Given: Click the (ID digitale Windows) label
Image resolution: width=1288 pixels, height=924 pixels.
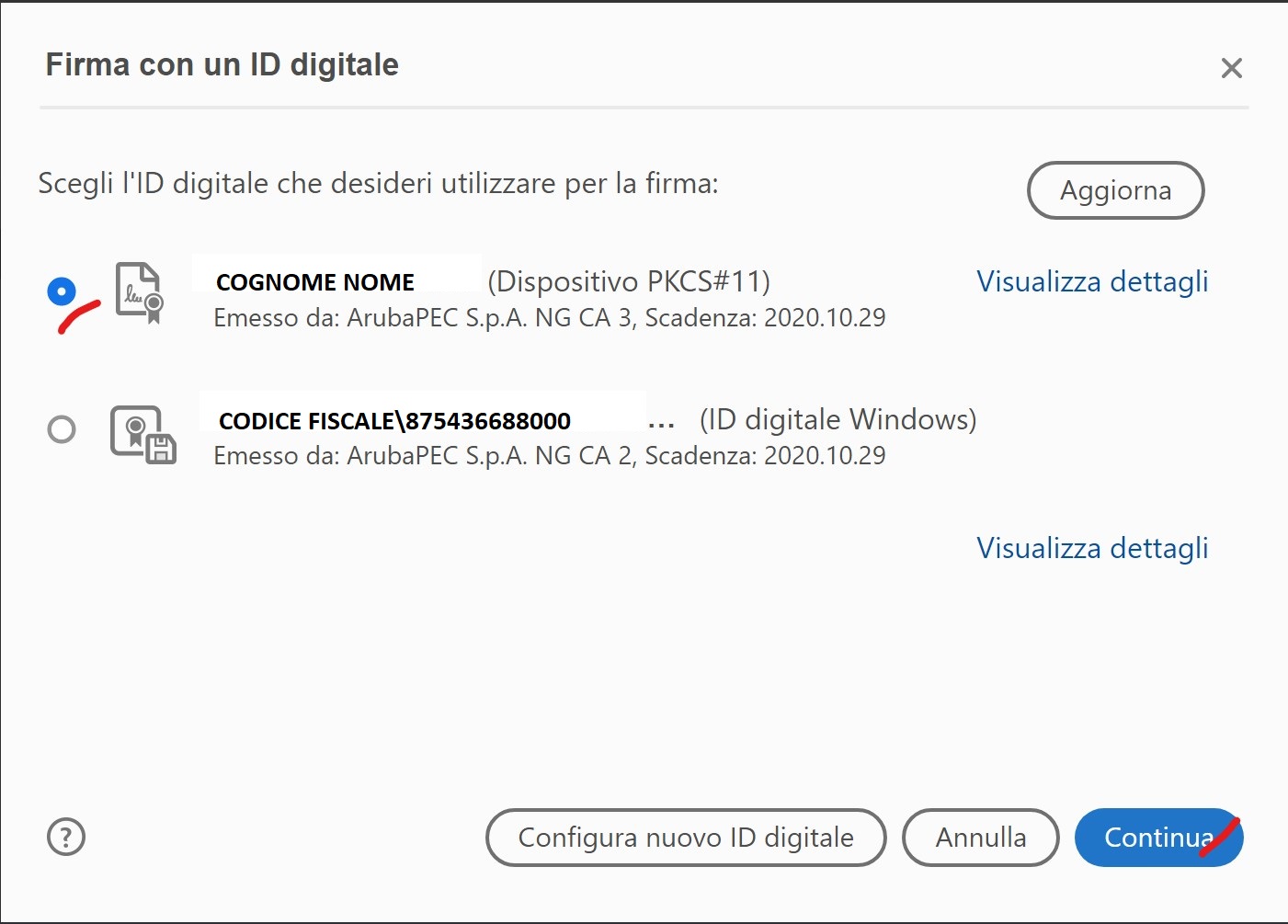Looking at the screenshot, I should (838, 419).
